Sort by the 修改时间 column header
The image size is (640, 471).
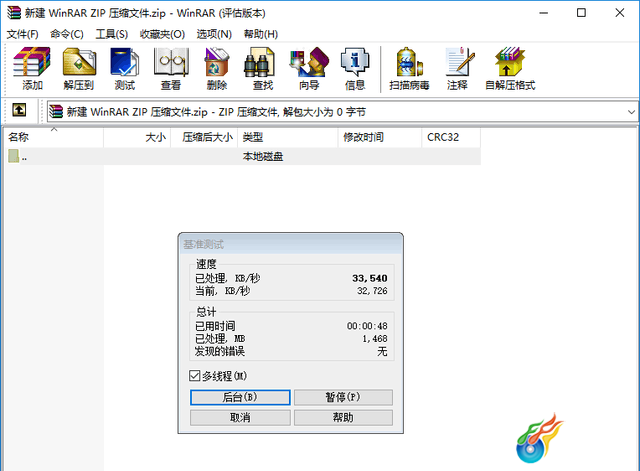[x=380, y=137]
